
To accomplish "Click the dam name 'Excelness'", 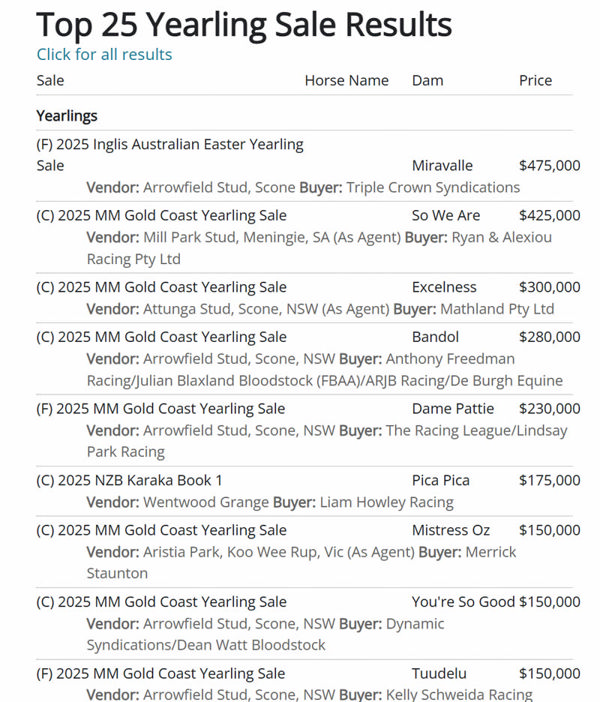I will click(x=444, y=287).
